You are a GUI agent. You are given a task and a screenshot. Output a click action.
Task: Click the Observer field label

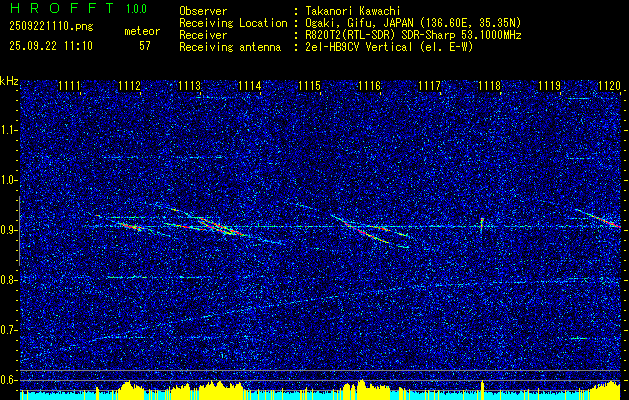(203, 11)
